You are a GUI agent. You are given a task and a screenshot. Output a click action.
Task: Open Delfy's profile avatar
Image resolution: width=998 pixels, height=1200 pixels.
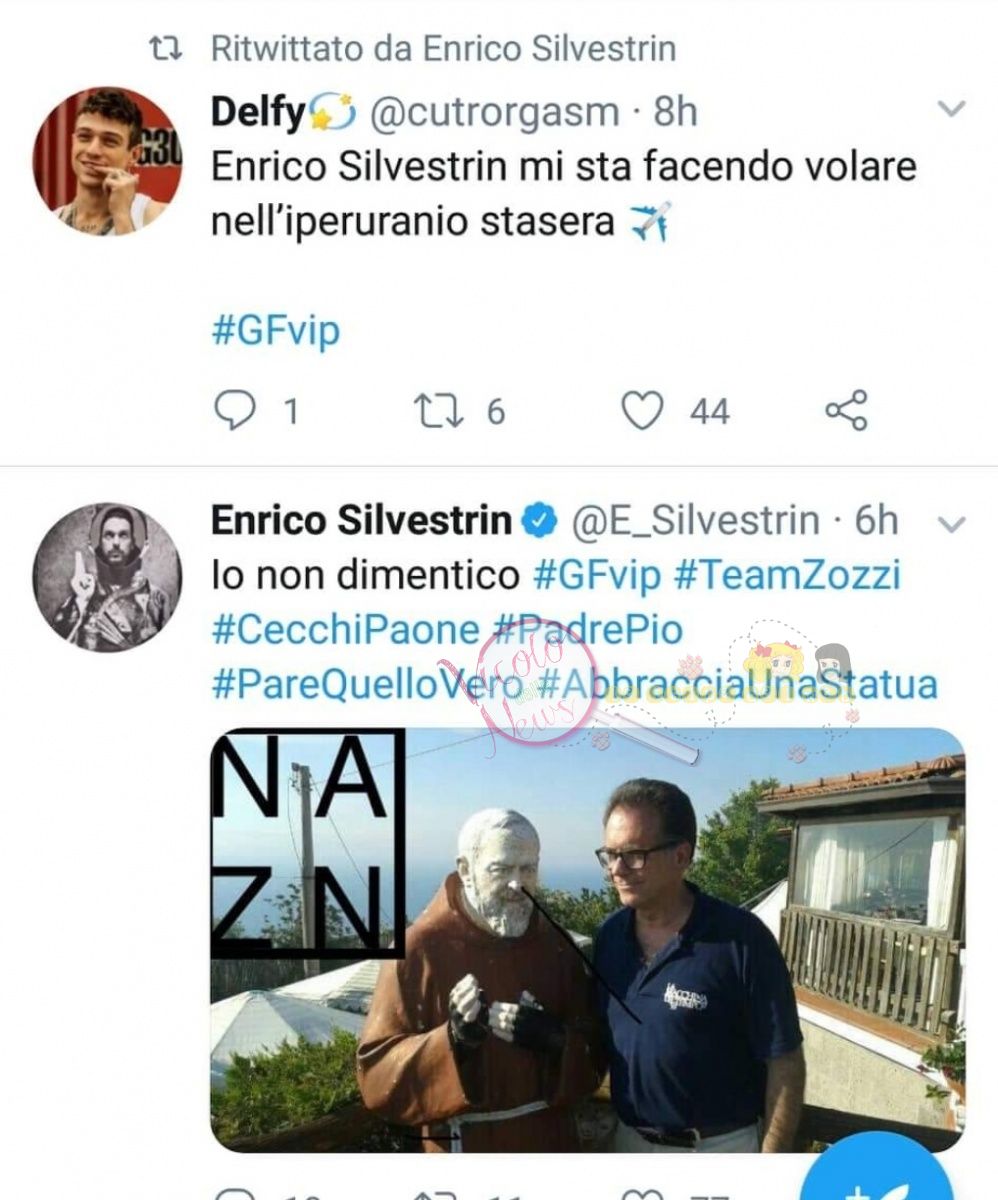107,161
